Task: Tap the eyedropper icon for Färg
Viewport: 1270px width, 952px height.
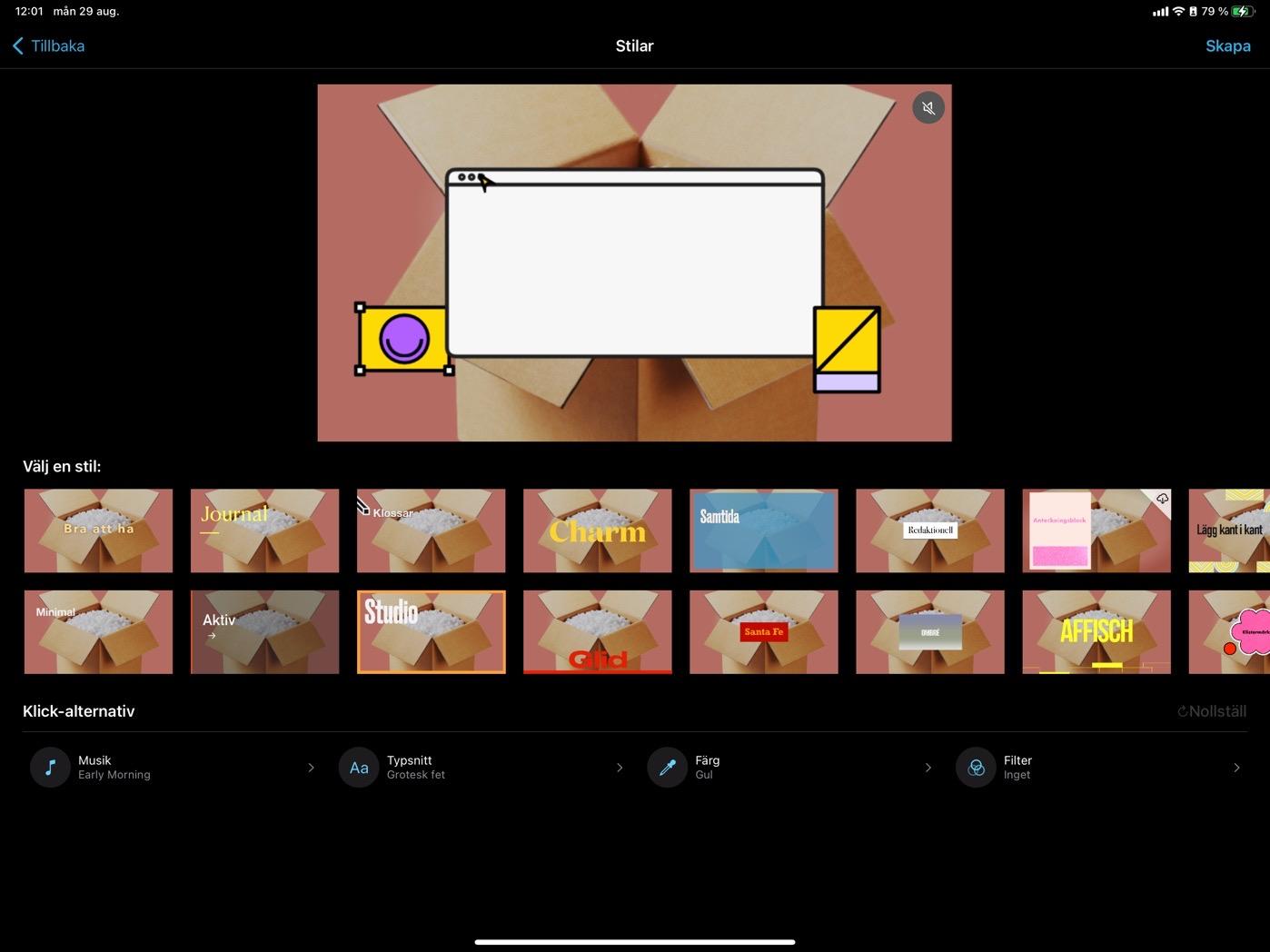Action: point(668,768)
